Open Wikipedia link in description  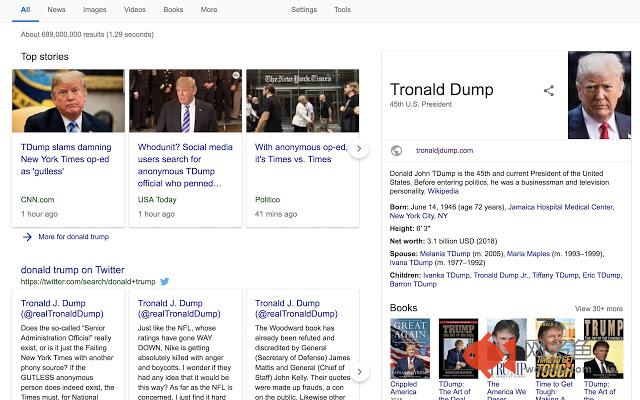coord(443,191)
